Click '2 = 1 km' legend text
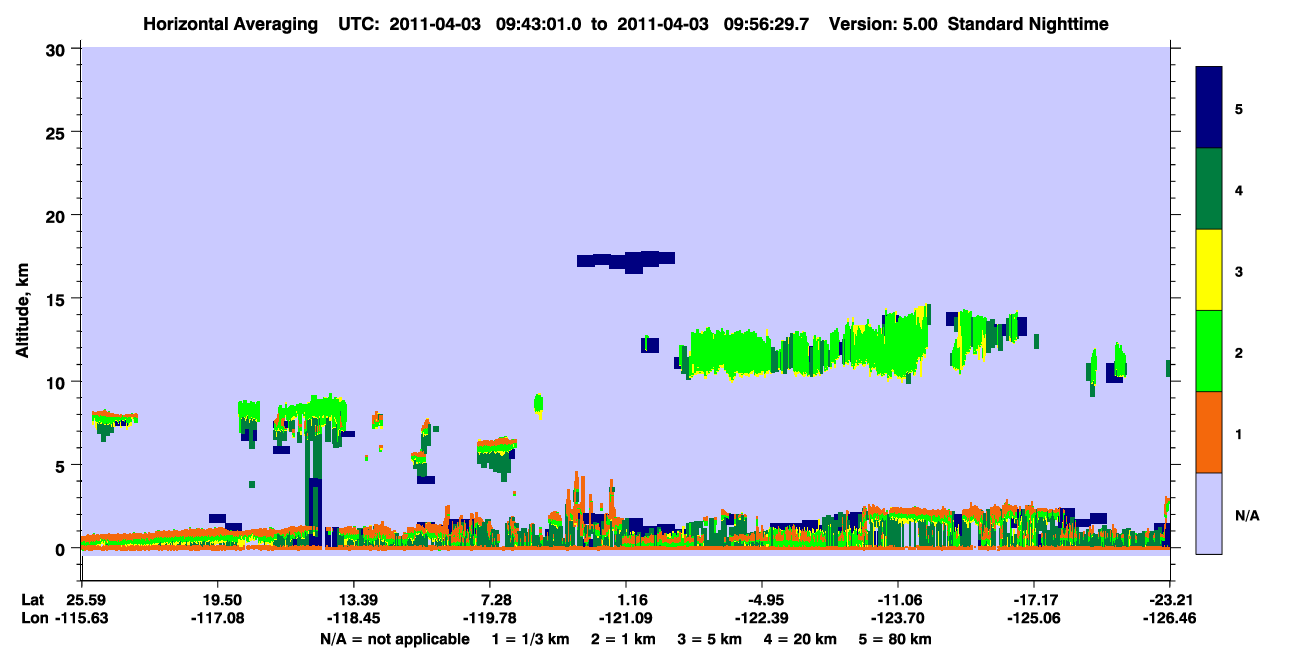Image resolution: width=1300 pixels, height=667 pixels. point(623,638)
